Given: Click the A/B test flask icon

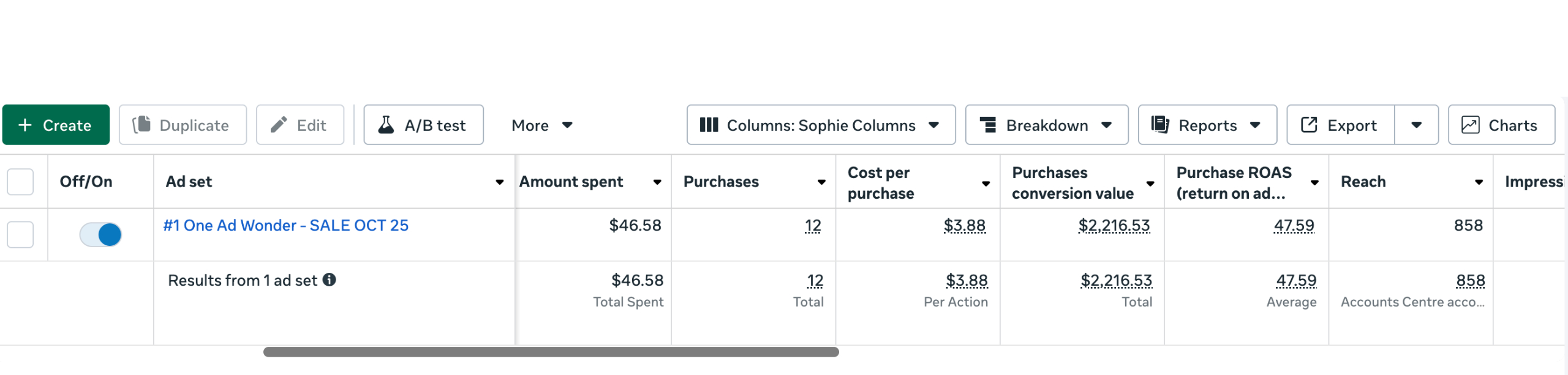Looking at the screenshot, I should coord(386,125).
